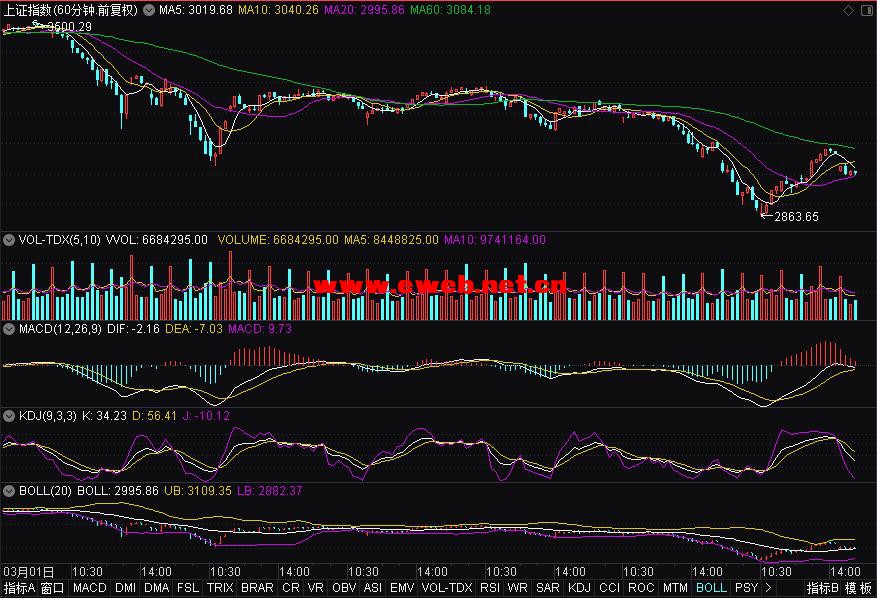Switch to the KDJ indicator tab
Image resolution: width=877 pixels, height=598 pixels.
(580, 588)
